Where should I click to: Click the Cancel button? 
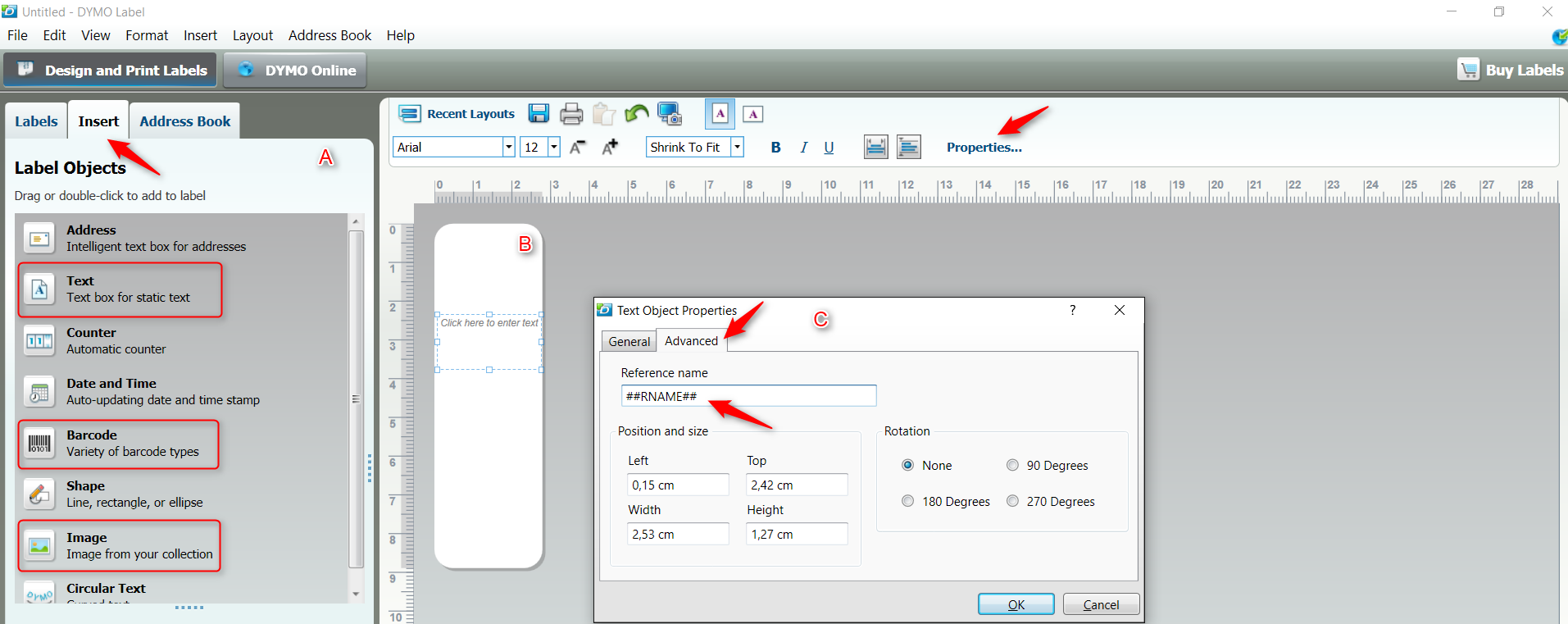1101,604
